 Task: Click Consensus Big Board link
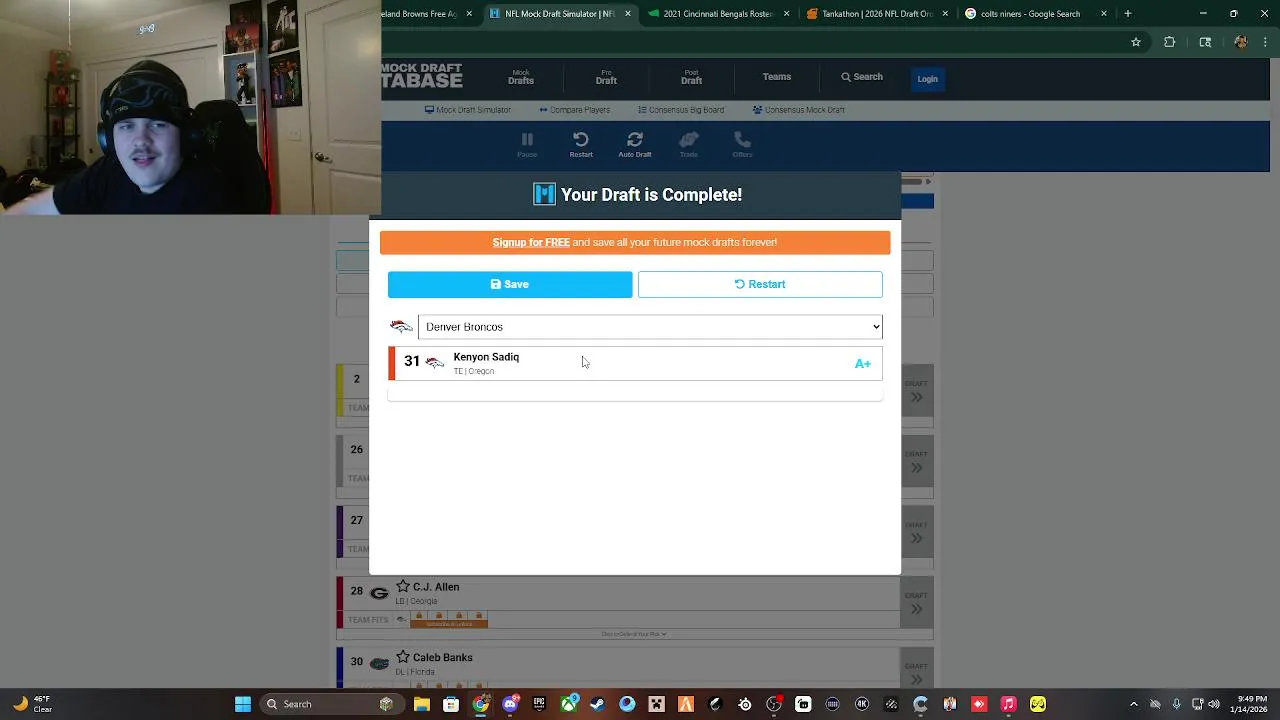coord(681,110)
